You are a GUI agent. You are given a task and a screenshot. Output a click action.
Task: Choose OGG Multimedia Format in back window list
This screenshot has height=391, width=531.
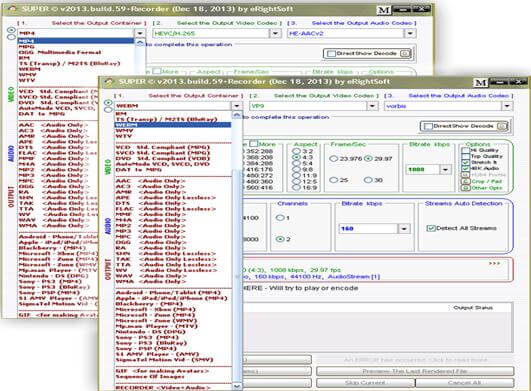pos(76,52)
